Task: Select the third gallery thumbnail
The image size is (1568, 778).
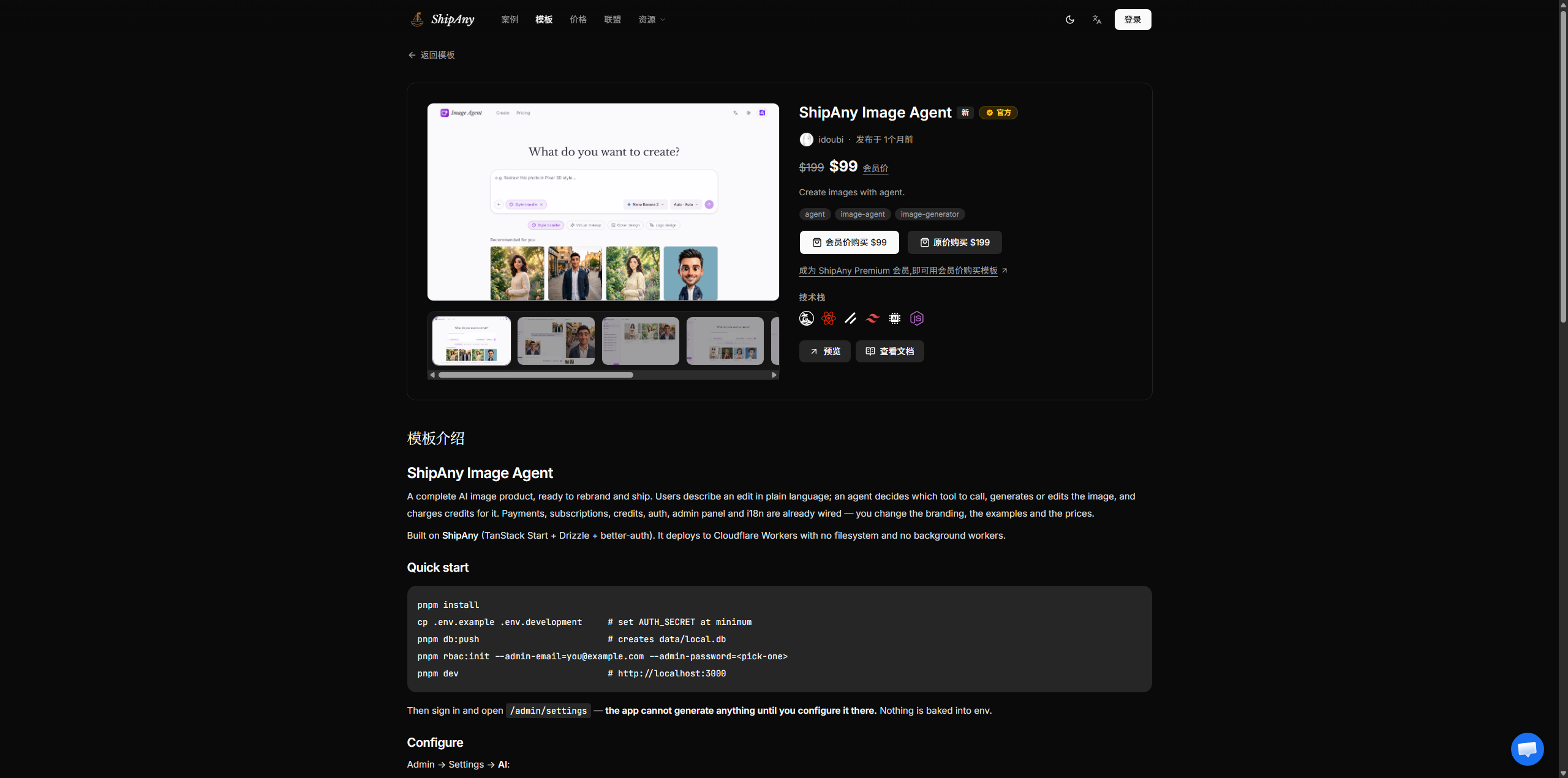Action: click(x=641, y=341)
